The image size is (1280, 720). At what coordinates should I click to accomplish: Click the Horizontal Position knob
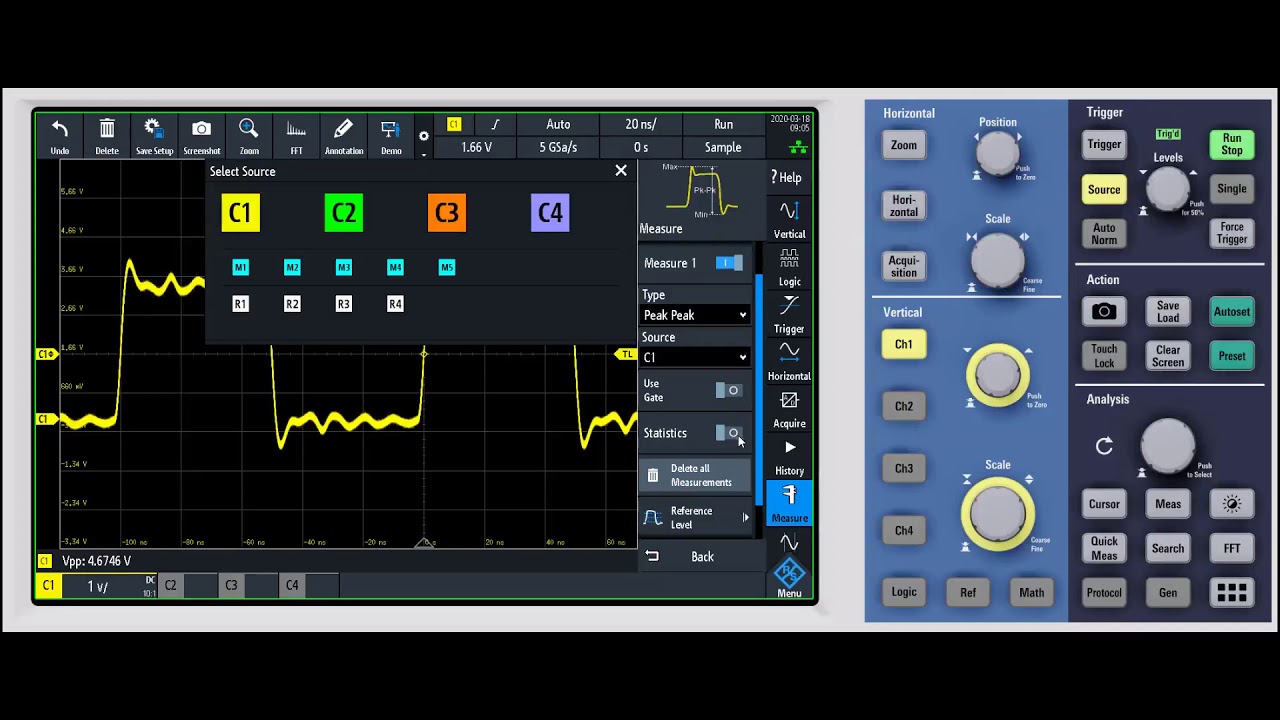point(997,153)
